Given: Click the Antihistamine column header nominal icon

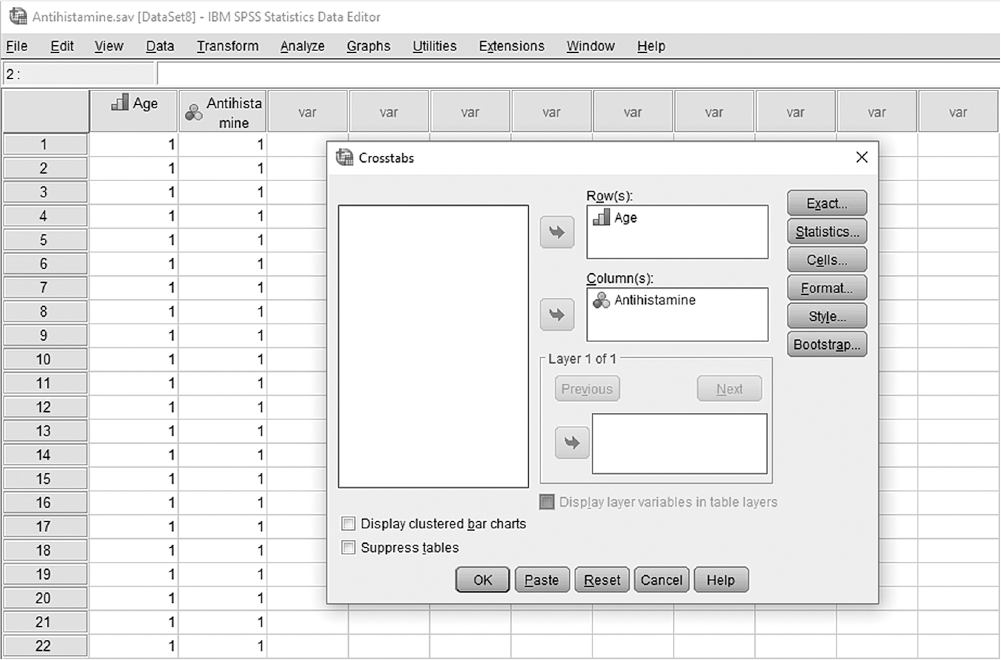Looking at the screenshot, I should coord(193,113).
